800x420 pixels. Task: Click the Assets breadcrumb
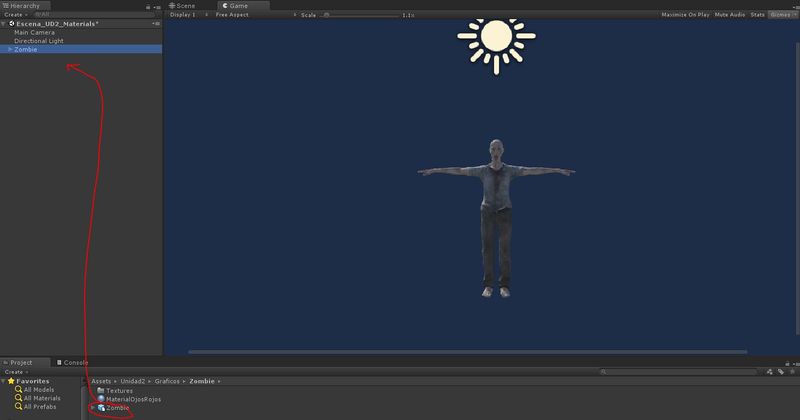point(101,381)
